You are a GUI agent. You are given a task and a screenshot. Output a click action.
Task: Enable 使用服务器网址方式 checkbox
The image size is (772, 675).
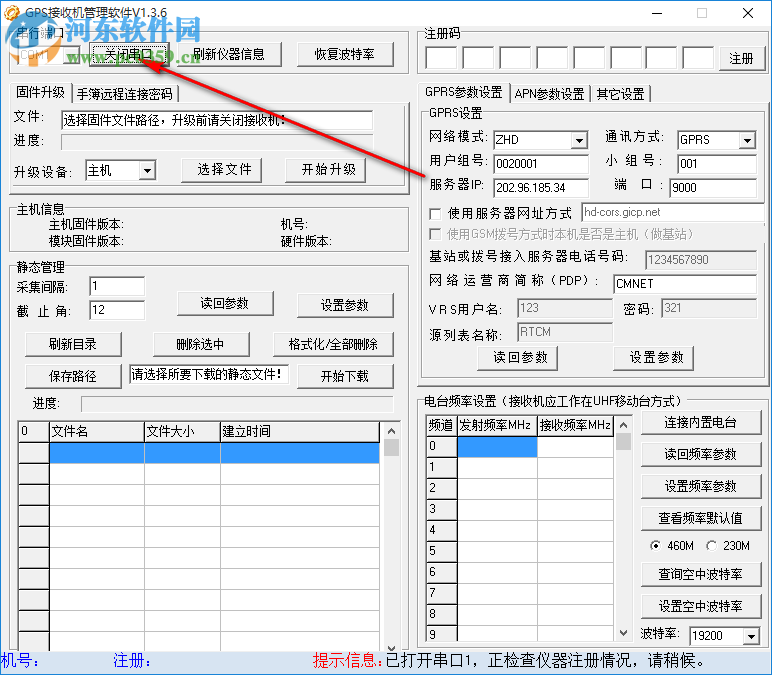[x=435, y=214]
